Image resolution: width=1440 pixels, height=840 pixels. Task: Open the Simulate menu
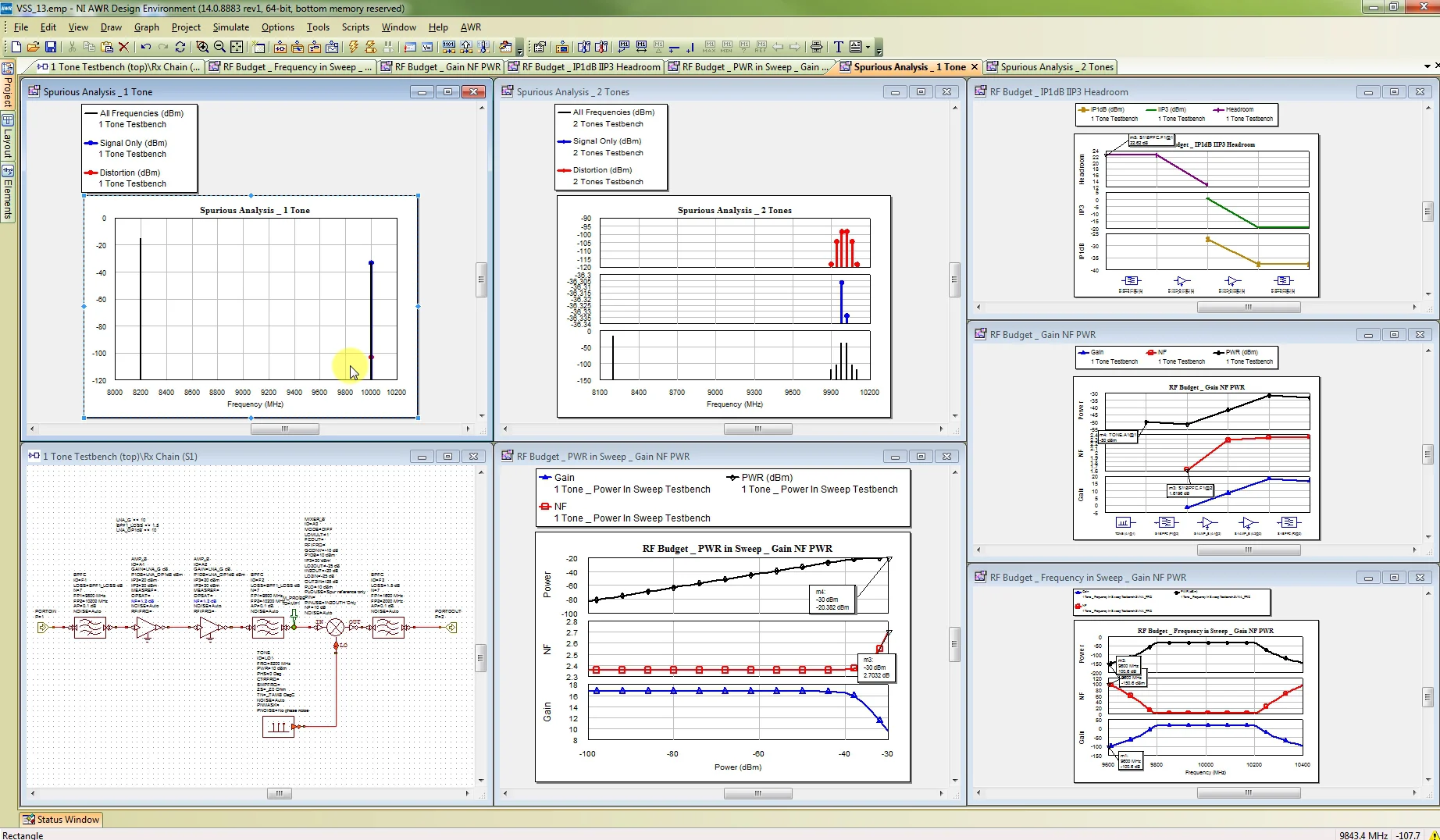230,27
